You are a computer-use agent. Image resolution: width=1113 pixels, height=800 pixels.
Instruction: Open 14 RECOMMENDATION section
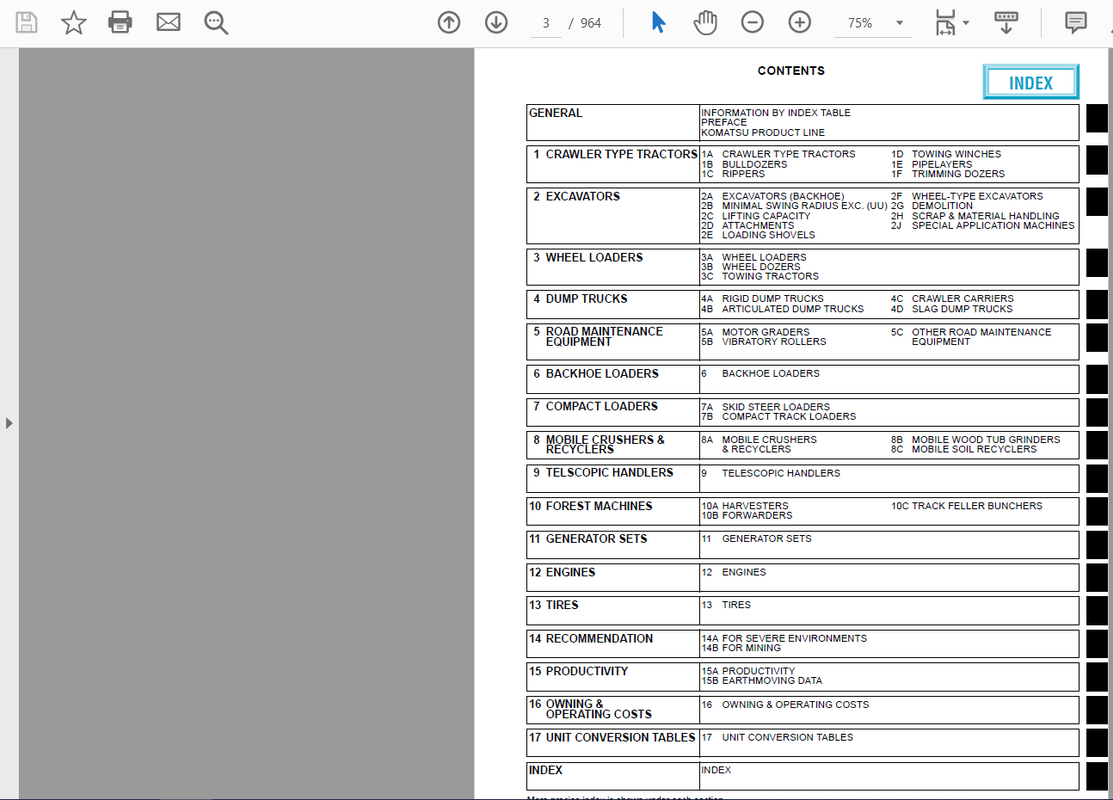click(x=591, y=639)
